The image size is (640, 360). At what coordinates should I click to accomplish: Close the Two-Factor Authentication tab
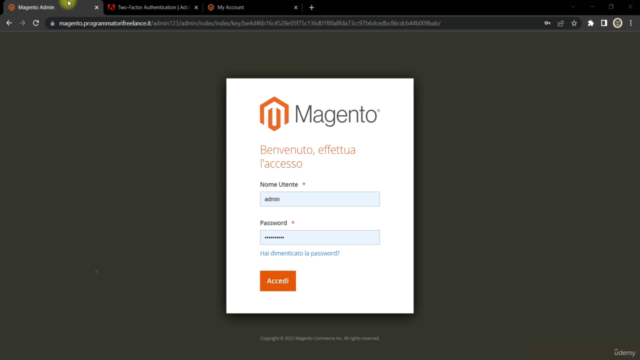click(196, 7)
